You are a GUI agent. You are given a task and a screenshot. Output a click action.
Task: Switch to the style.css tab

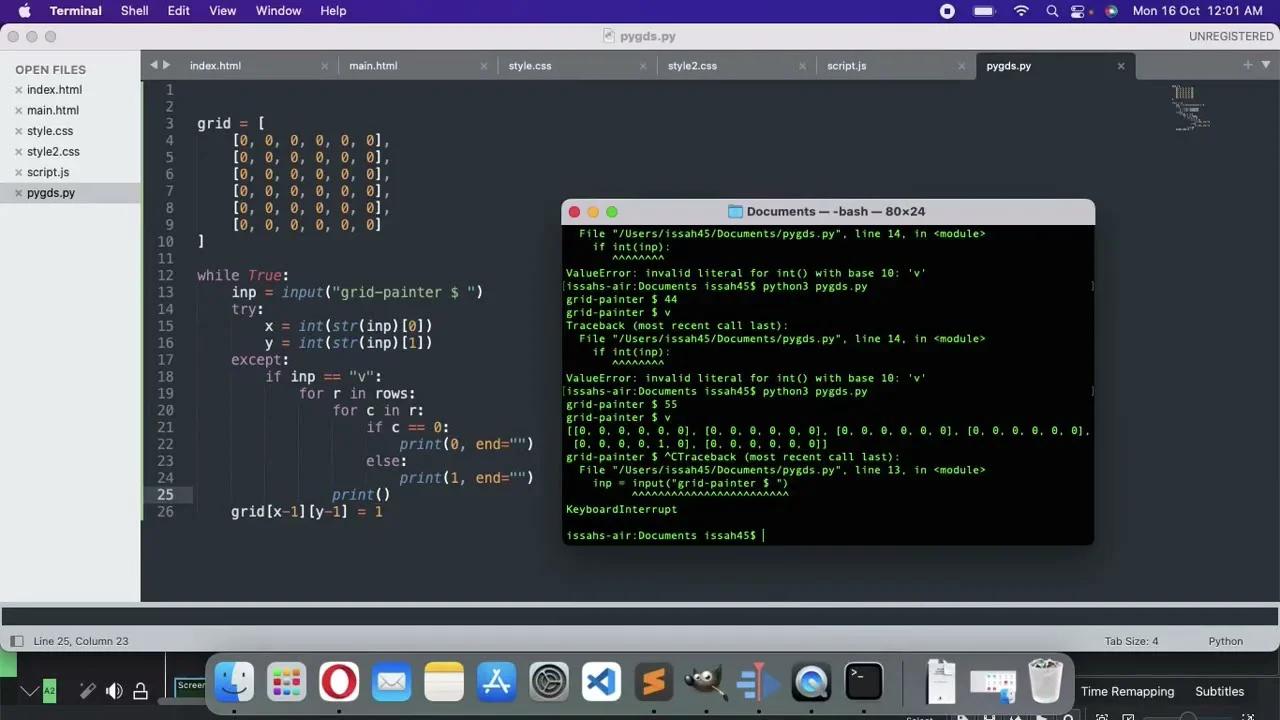coord(530,66)
